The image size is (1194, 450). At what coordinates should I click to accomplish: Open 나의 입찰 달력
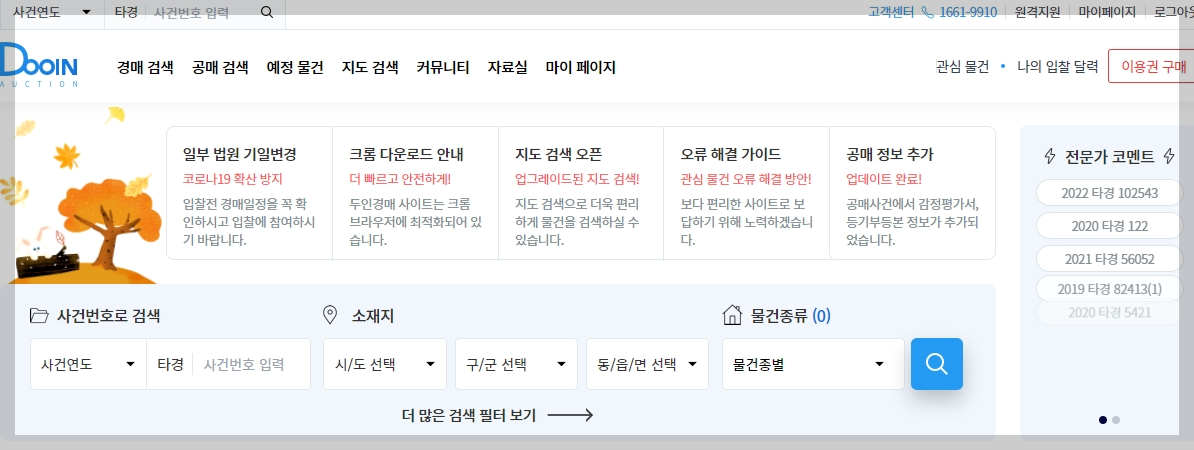point(1058,67)
